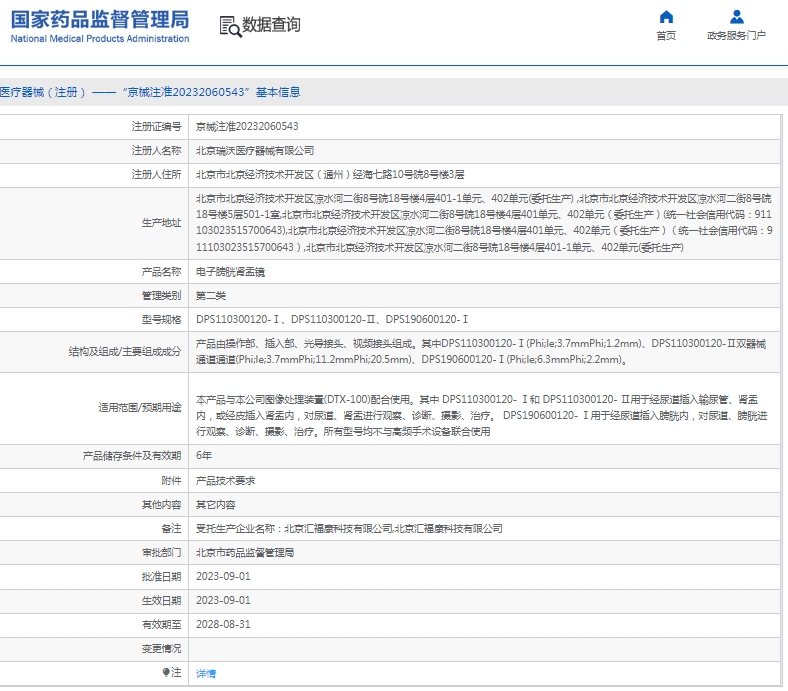The width and height of the screenshot is (788, 691).
Task: Click the 数据查询 search document icon
Action: click(230, 26)
